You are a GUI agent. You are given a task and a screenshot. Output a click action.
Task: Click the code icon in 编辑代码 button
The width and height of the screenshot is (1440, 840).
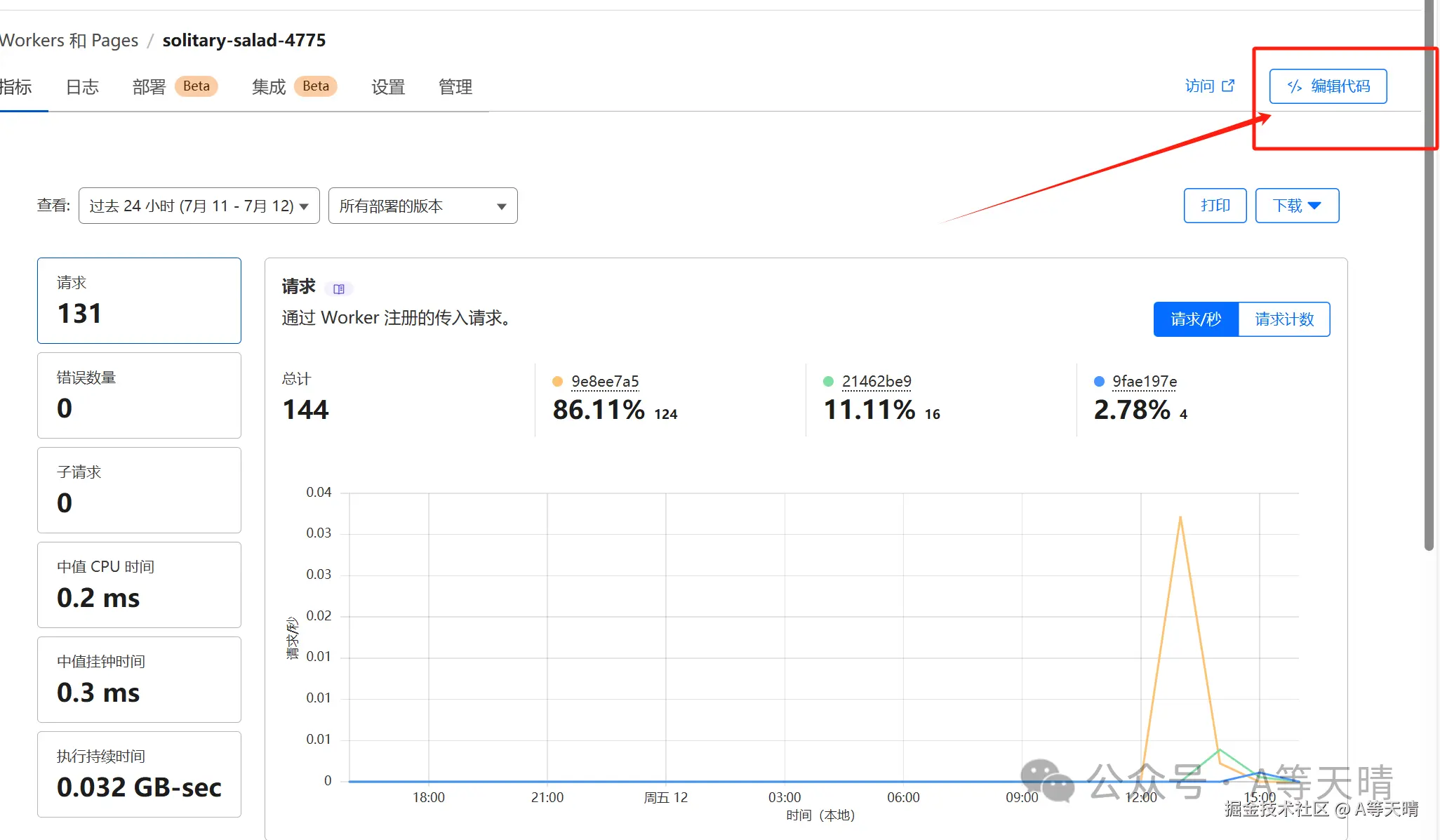pyautogui.click(x=1294, y=86)
